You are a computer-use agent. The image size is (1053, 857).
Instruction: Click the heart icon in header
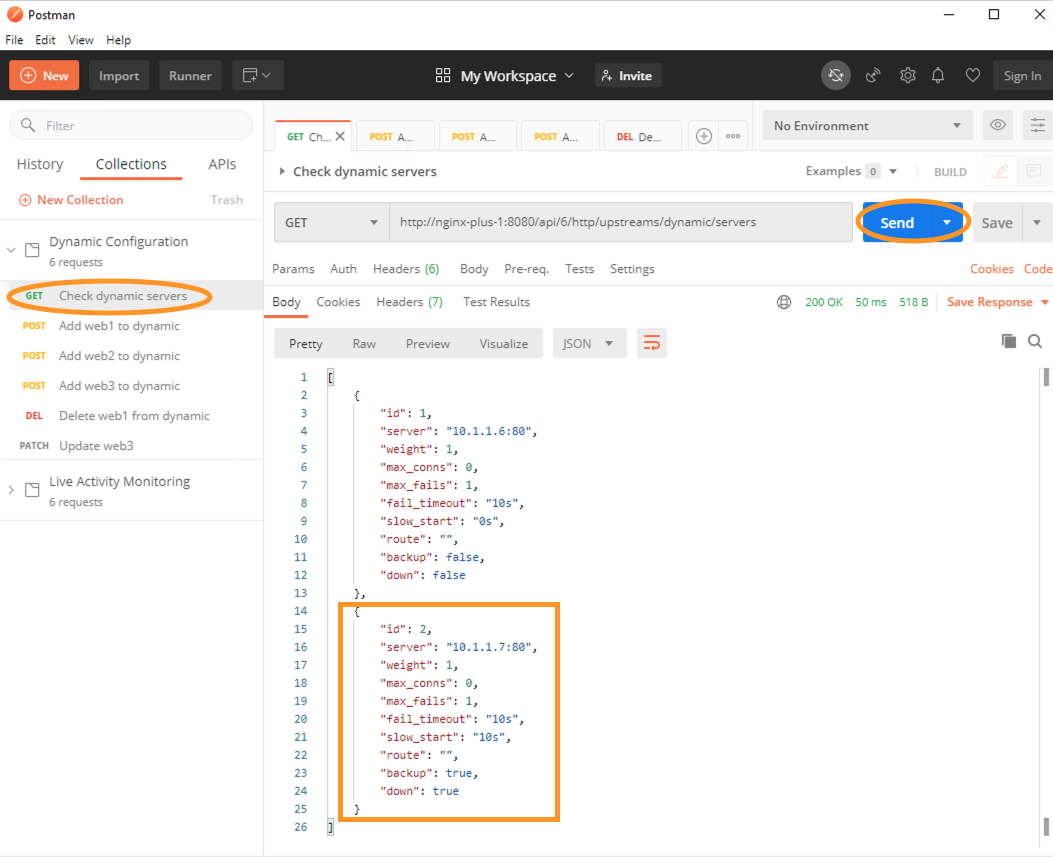[972, 75]
